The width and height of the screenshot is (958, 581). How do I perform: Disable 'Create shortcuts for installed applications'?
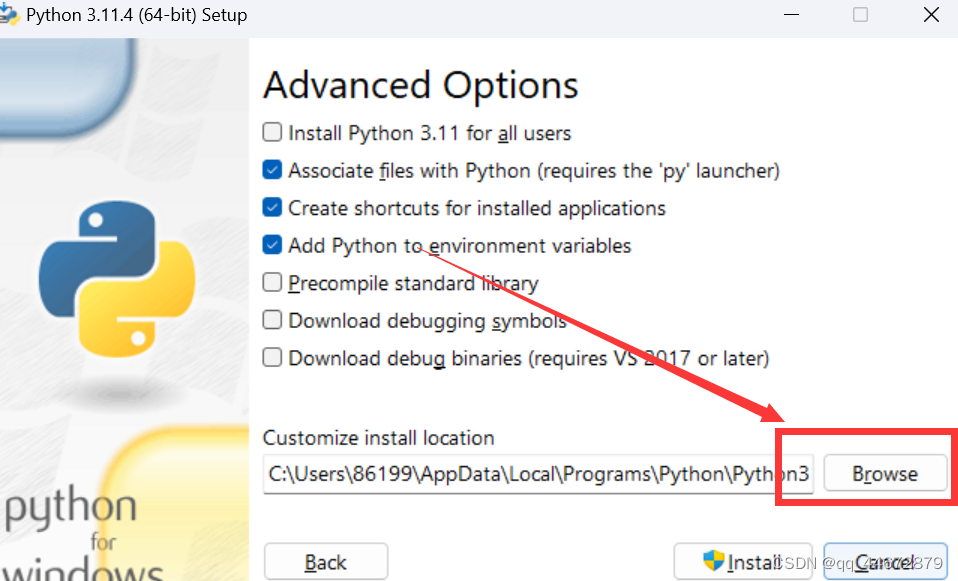271,207
